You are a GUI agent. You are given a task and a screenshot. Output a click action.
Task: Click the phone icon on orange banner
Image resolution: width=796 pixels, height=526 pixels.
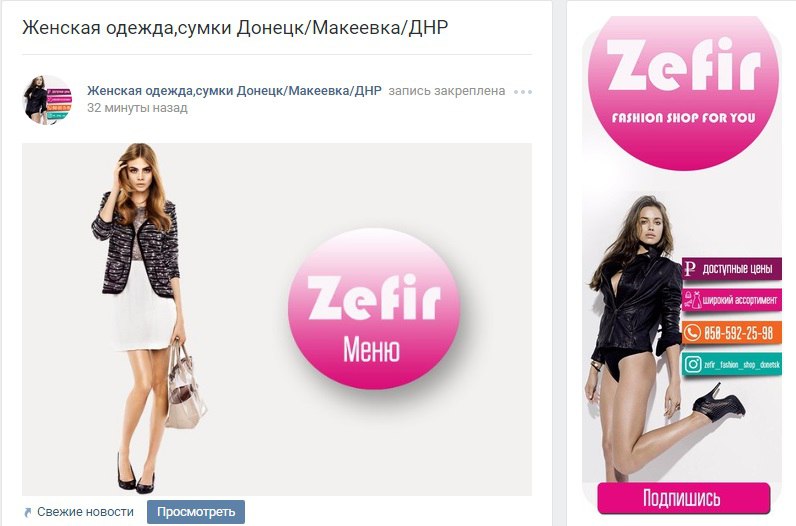(692, 333)
